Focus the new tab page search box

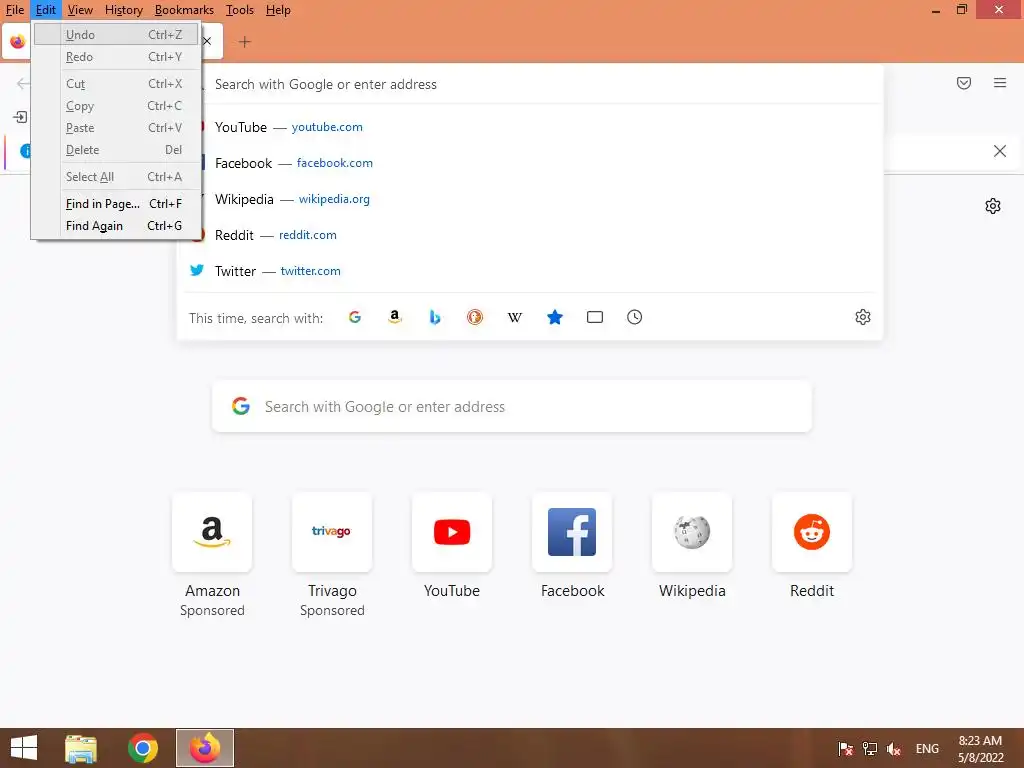pos(512,407)
